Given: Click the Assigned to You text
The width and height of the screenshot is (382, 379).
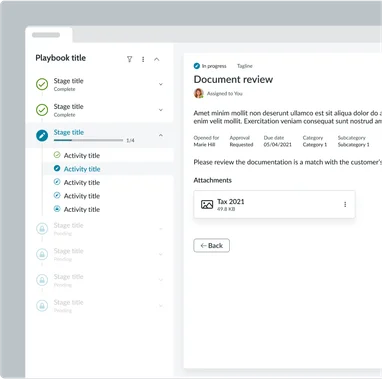Looking at the screenshot, I should 225,94.
